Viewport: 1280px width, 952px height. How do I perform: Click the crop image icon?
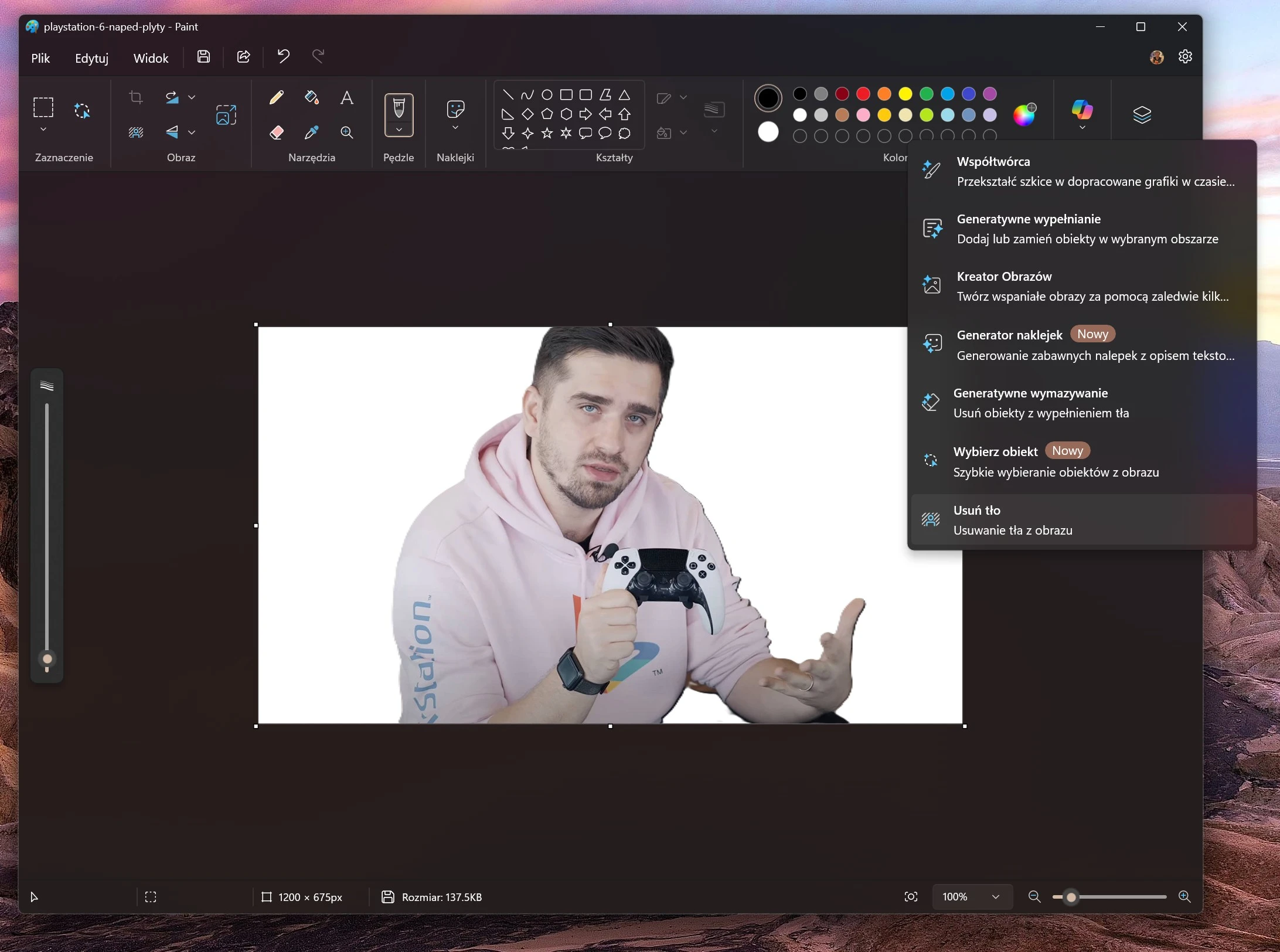pos(136,97)
